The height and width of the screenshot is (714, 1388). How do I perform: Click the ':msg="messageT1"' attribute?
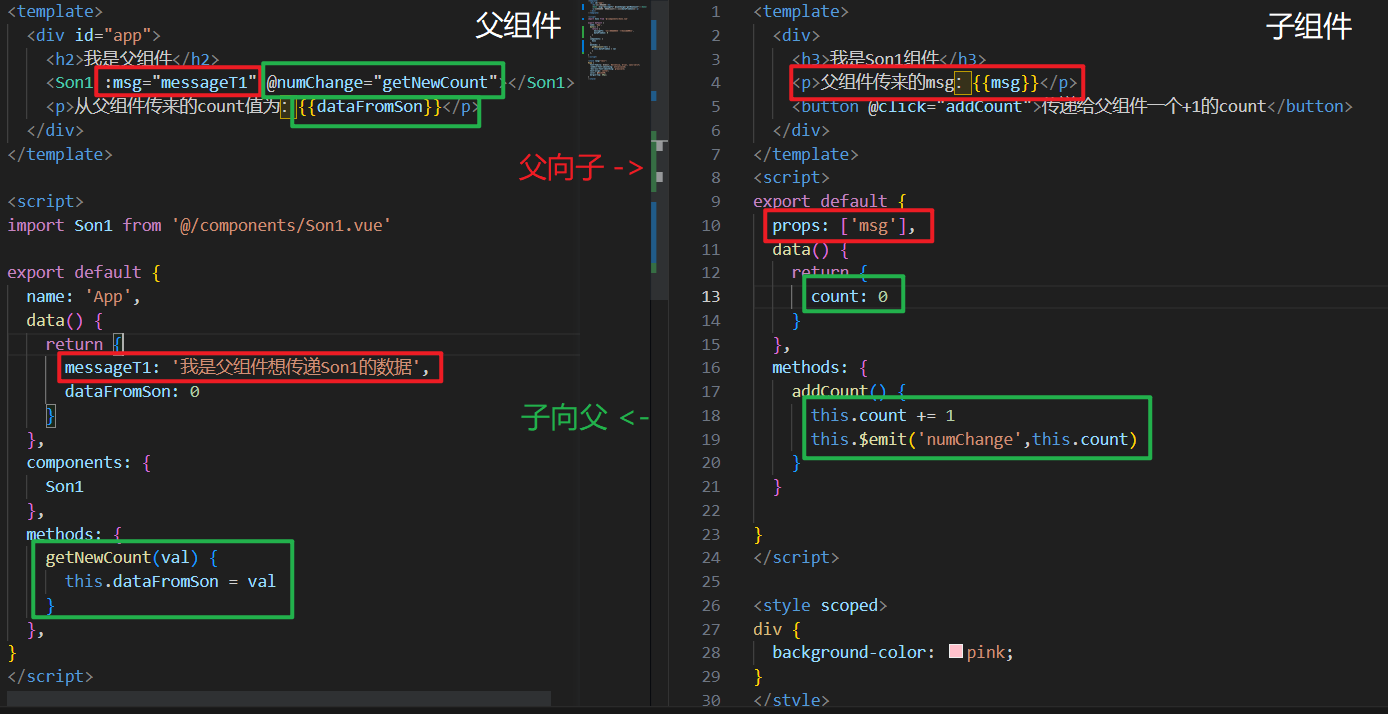[180, 82]
